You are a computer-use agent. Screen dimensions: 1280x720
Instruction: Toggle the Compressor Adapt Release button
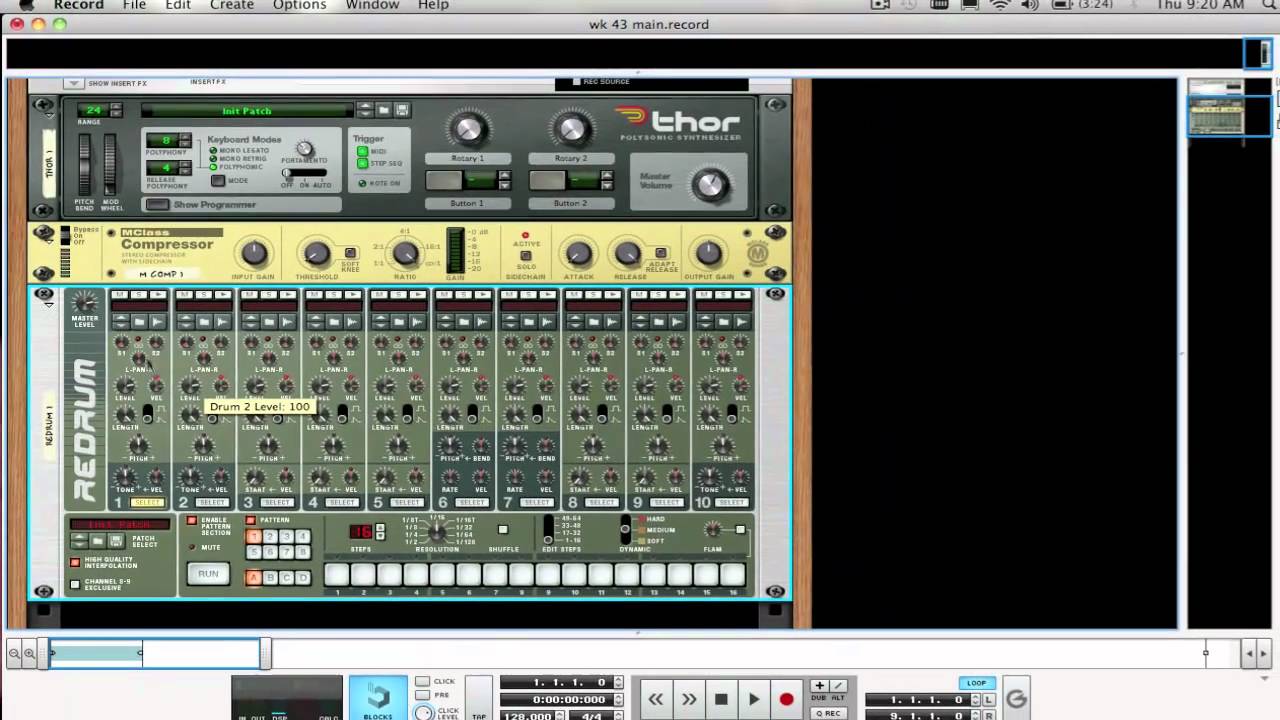660,254
